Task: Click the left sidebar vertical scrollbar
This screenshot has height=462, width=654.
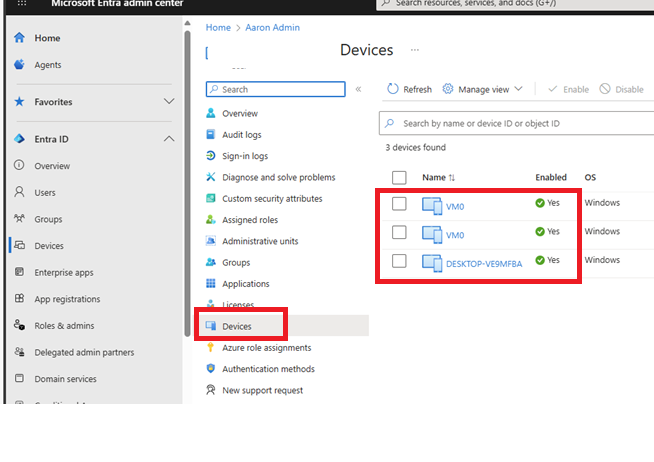Action: [x=188, y=183]
